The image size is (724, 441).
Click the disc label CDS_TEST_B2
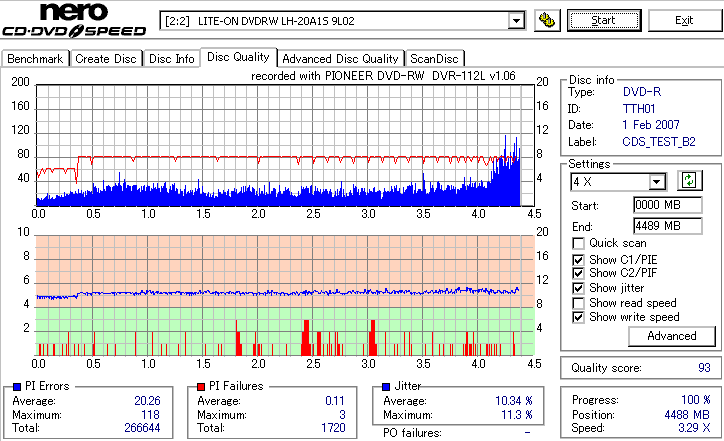[x=659, y=142]
